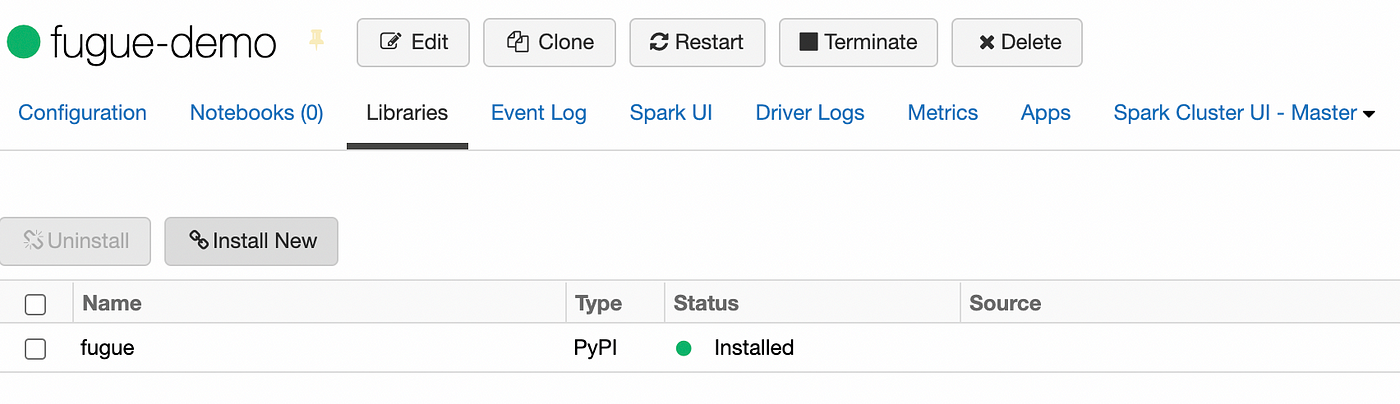Click the fugue-demo cluster title
The height and width of the screenshot is (404, 1400).
[164, 42]
